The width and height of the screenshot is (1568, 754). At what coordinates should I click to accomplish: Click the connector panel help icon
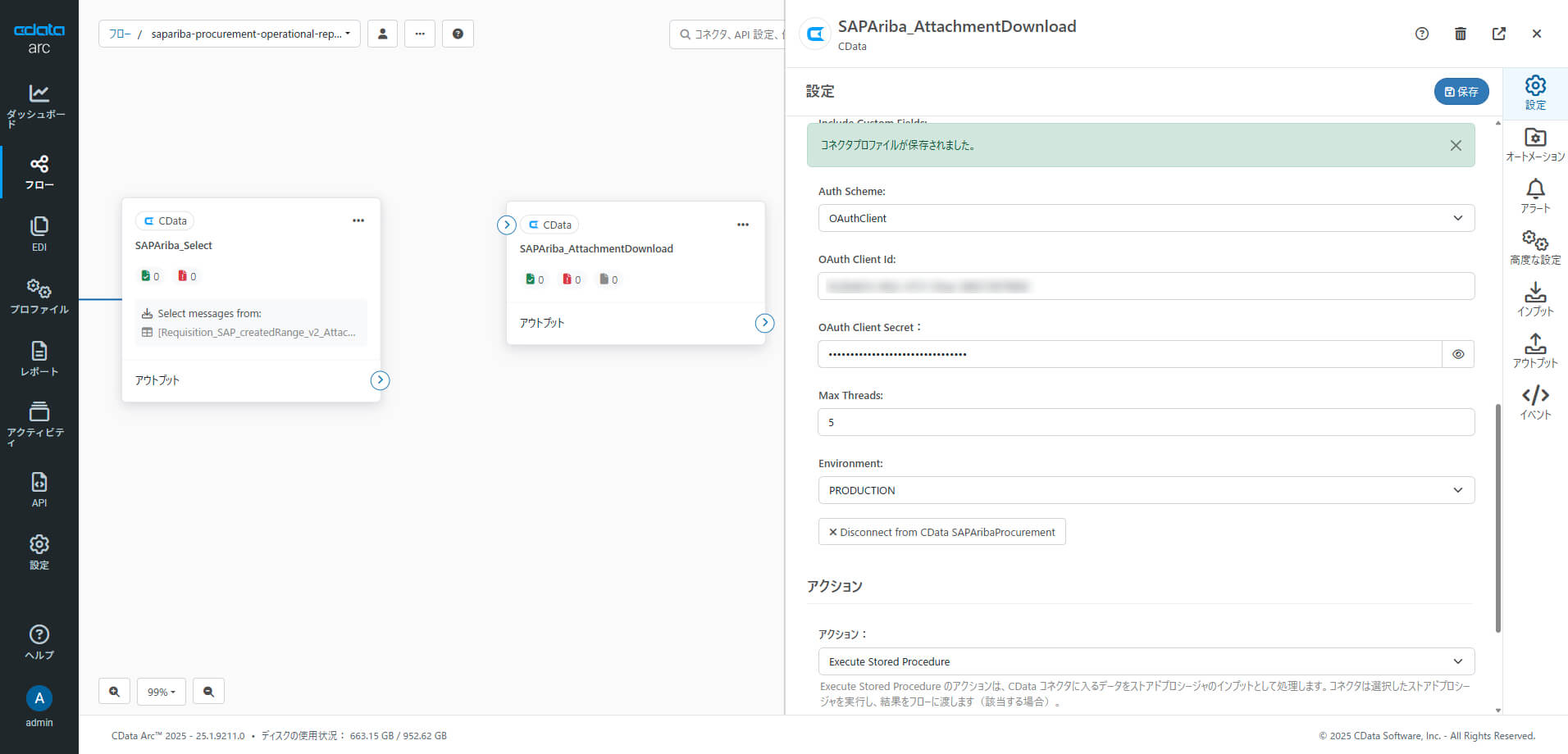coord(1422,34)
